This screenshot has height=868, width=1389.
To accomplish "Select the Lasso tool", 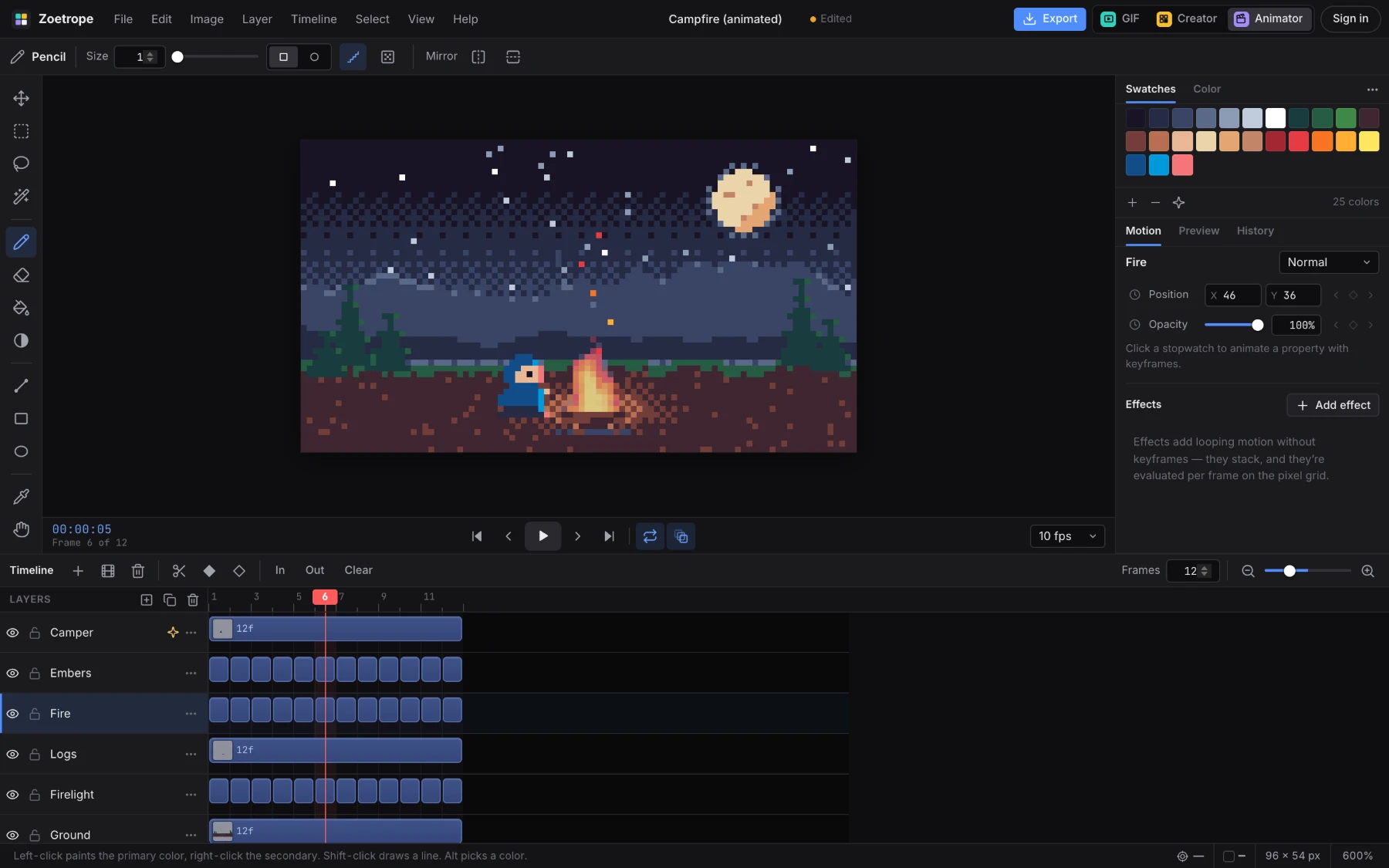I will pos(21,164).
